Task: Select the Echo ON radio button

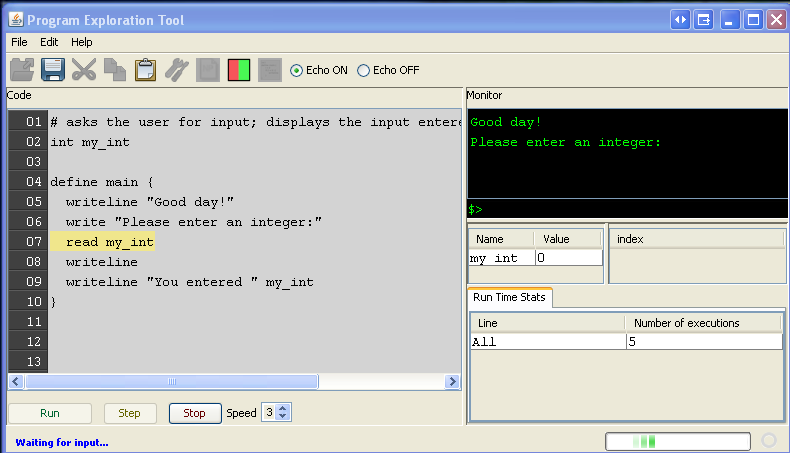Action: coord(296,70)
